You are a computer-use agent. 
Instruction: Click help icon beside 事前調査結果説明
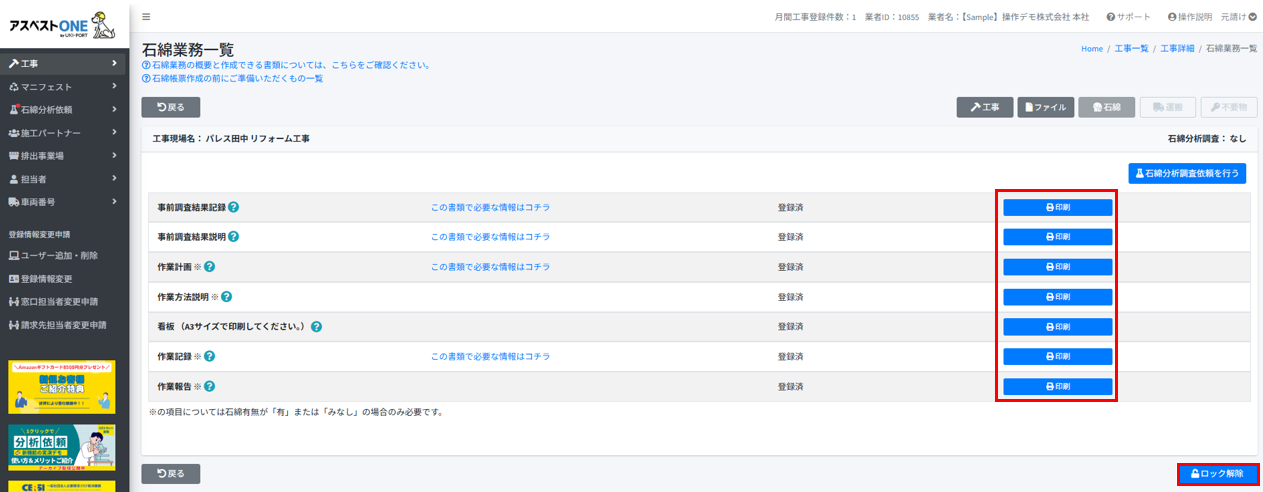(233, 237)
